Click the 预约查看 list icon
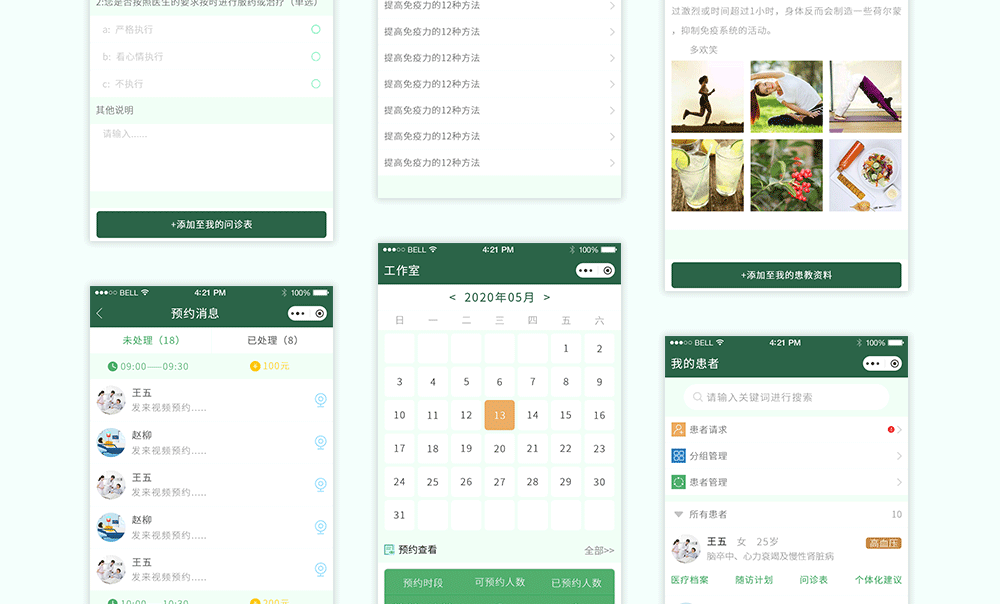Image resolution: width=1000 pixels, height=604 pixels. click(389, 550)
